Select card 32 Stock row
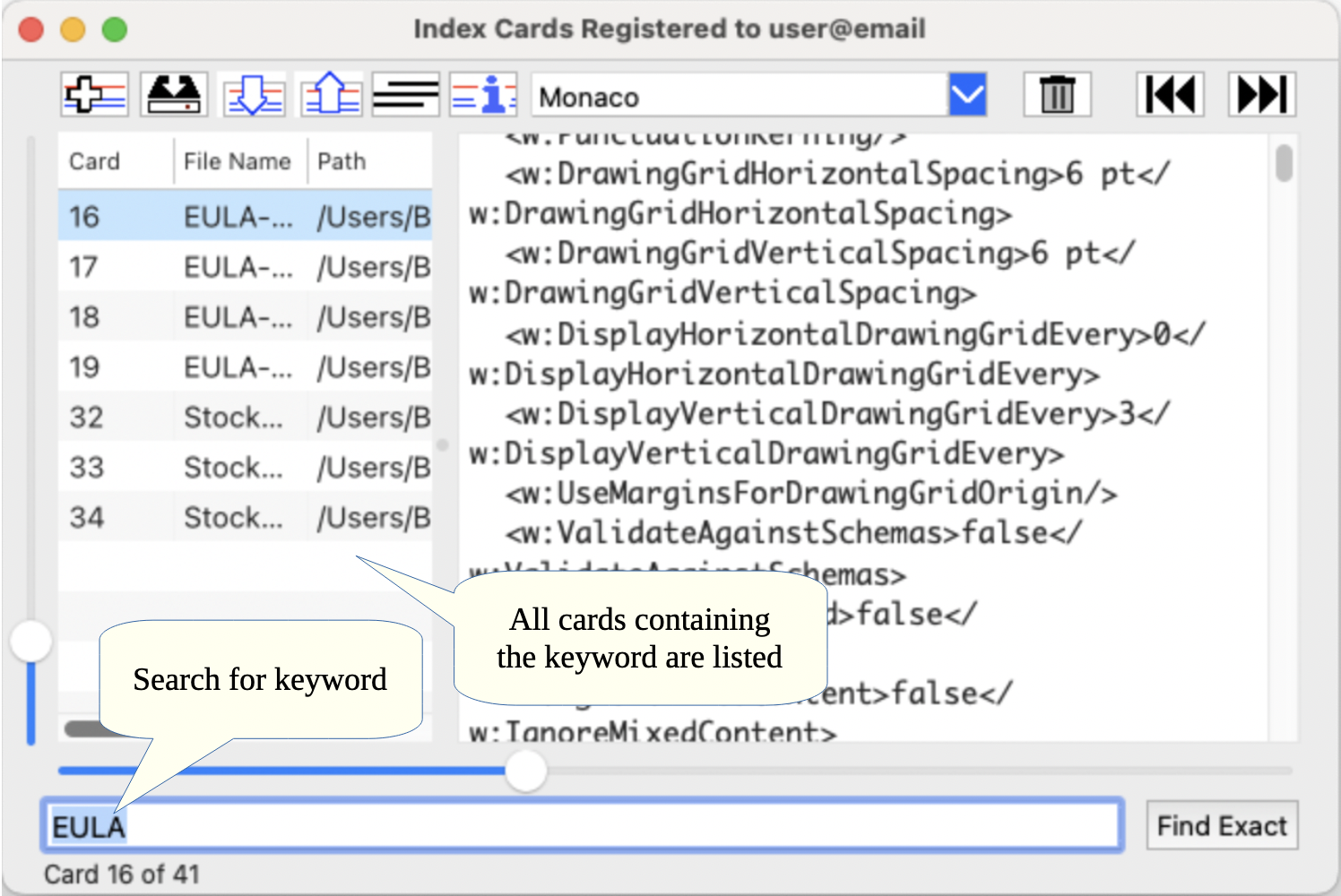Viewport: 1341px width, 896px height. pos(244,418)
